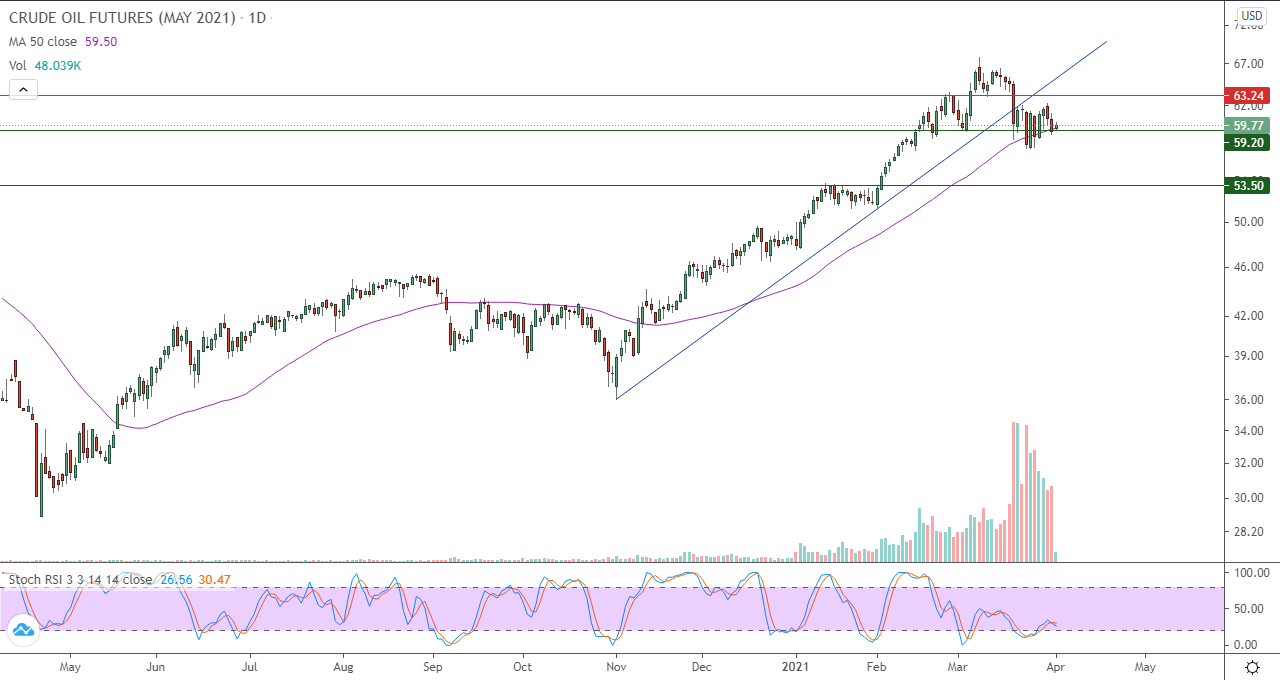Image resolution: width=1280 pixels, height=680 pixels.
Task: Click the Sep label on time axis
Action: [432, 665]
